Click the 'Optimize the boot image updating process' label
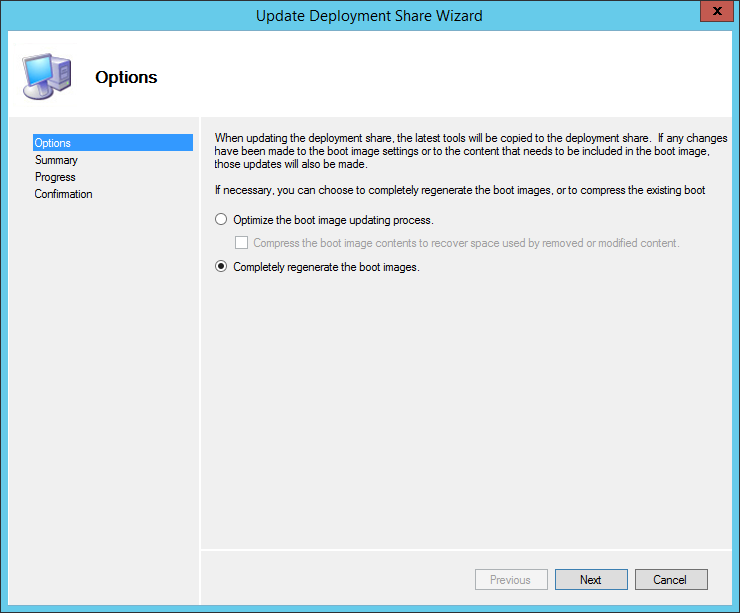This screenshot has height=613, width=740. click(x=333, y=220)
